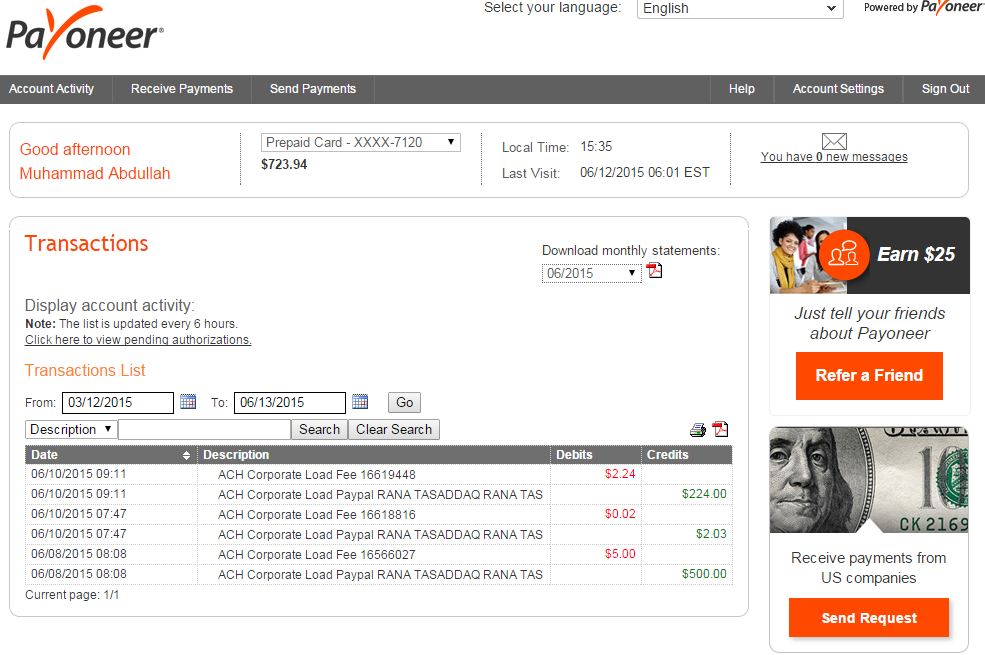
Task: Click the $0.02 debit amount
Action: tap(620, 514)
